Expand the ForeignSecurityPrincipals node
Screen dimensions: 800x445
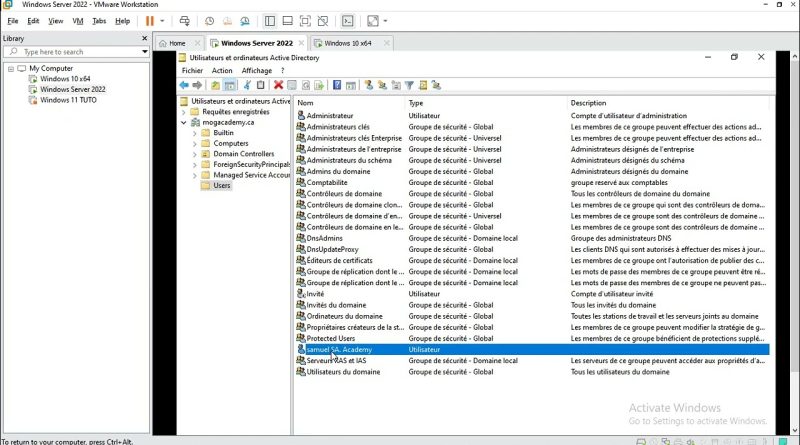click(195, 165)
